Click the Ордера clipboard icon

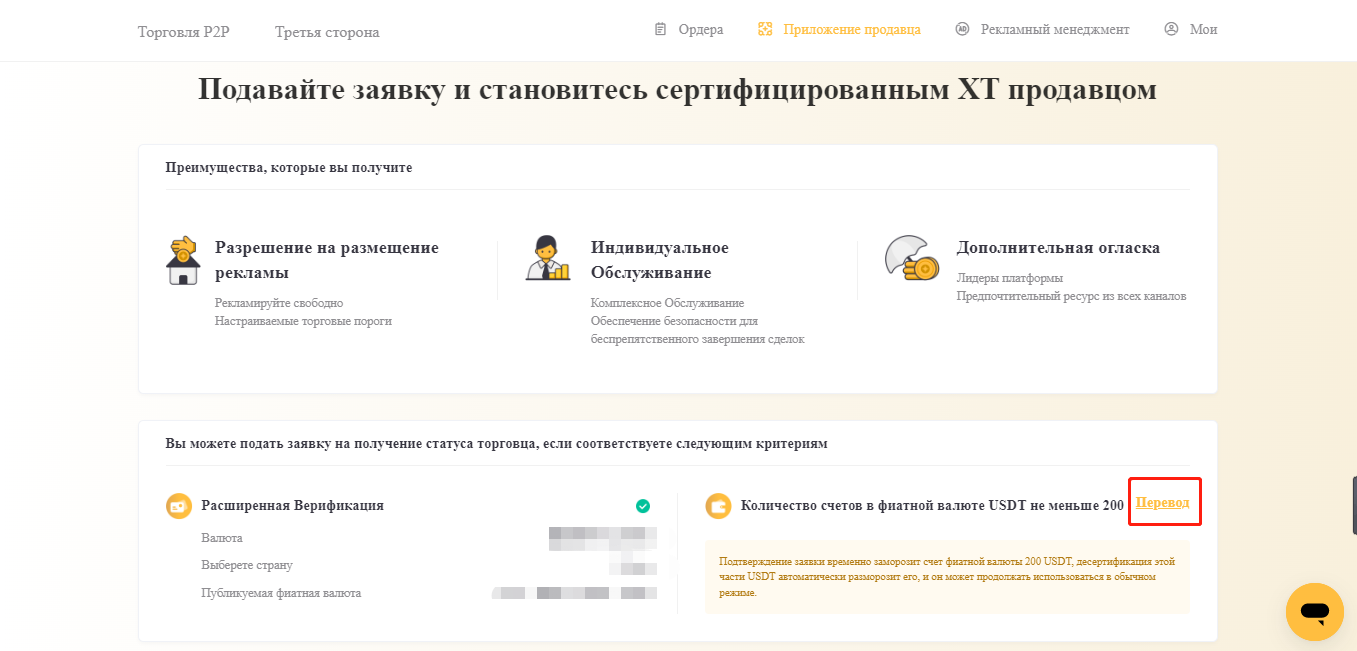click(x=660, y=30)
